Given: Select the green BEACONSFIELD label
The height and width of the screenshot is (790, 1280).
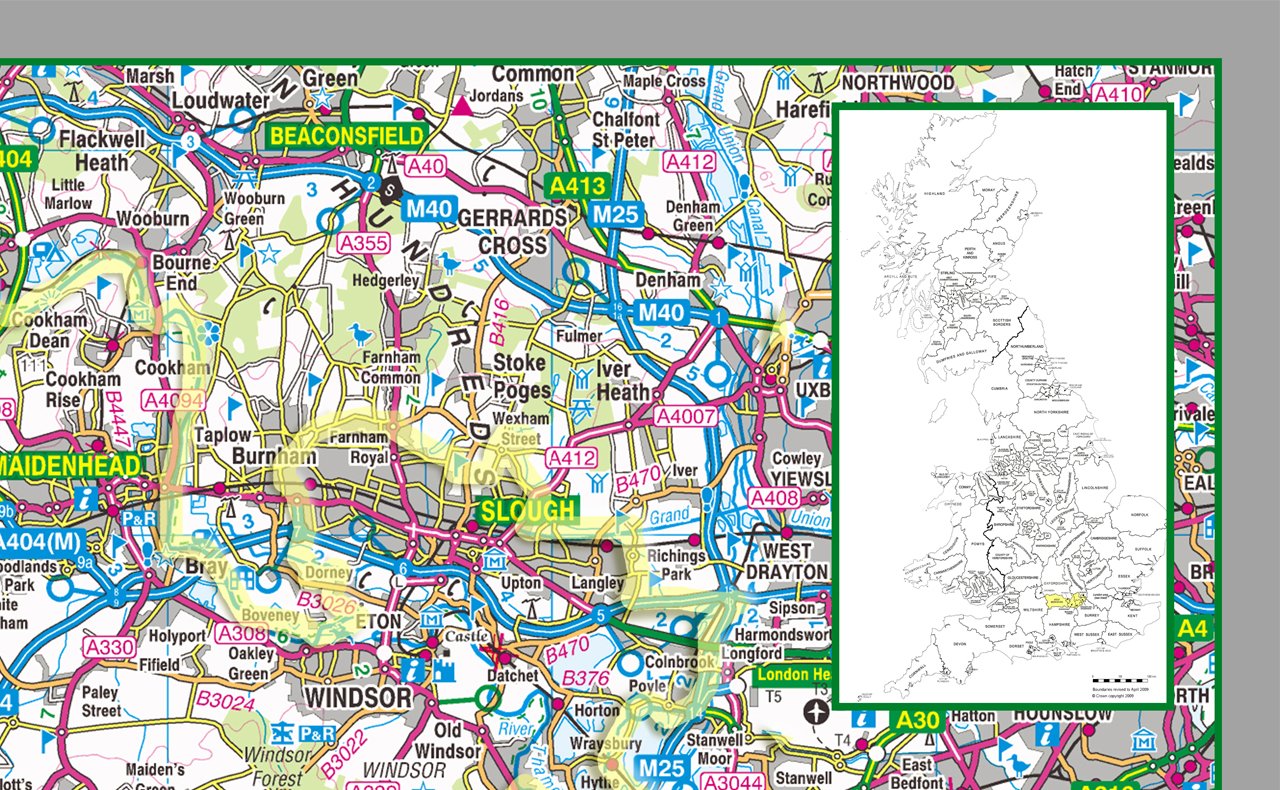Looking at the screenshot, I should coord(346,136).
